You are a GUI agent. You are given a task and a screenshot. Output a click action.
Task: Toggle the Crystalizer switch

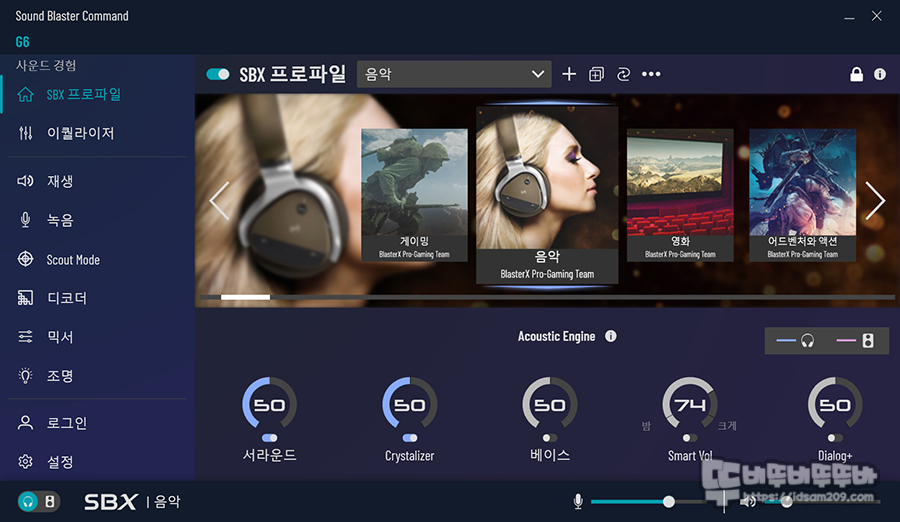pos(409,438)
